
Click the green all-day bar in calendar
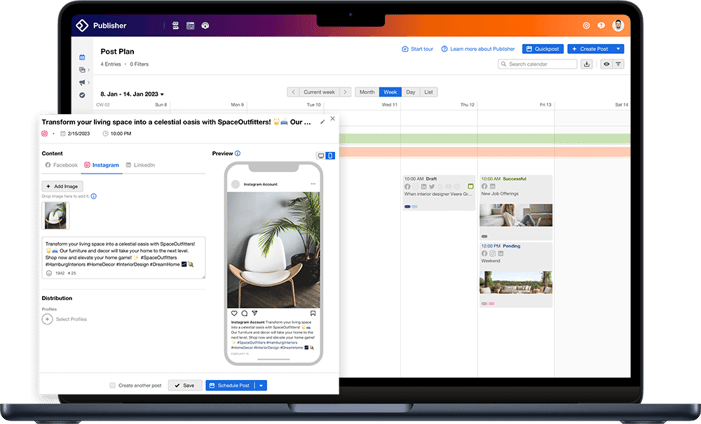[485, 139]
